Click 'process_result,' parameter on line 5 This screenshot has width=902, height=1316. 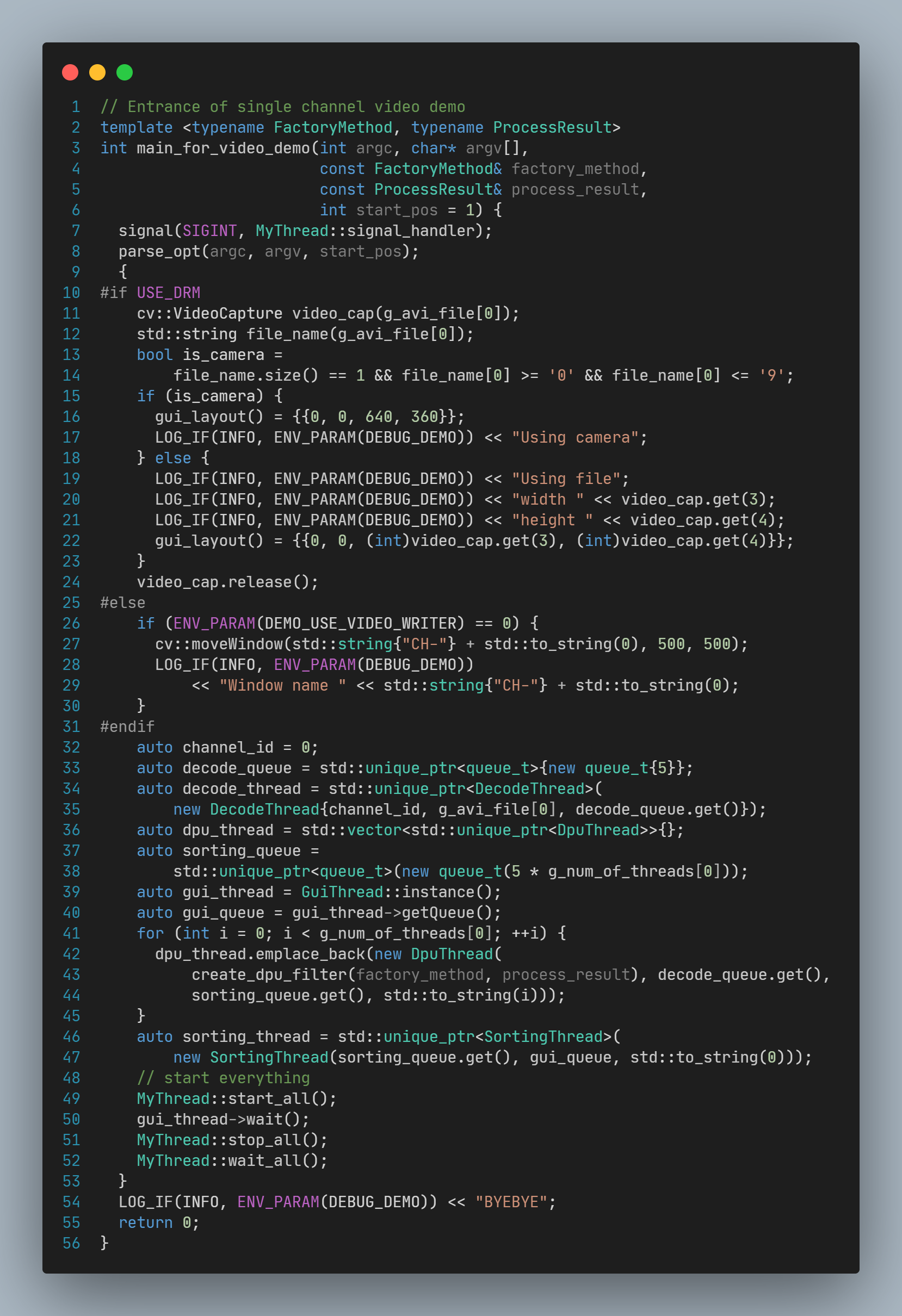pos(579,190)
